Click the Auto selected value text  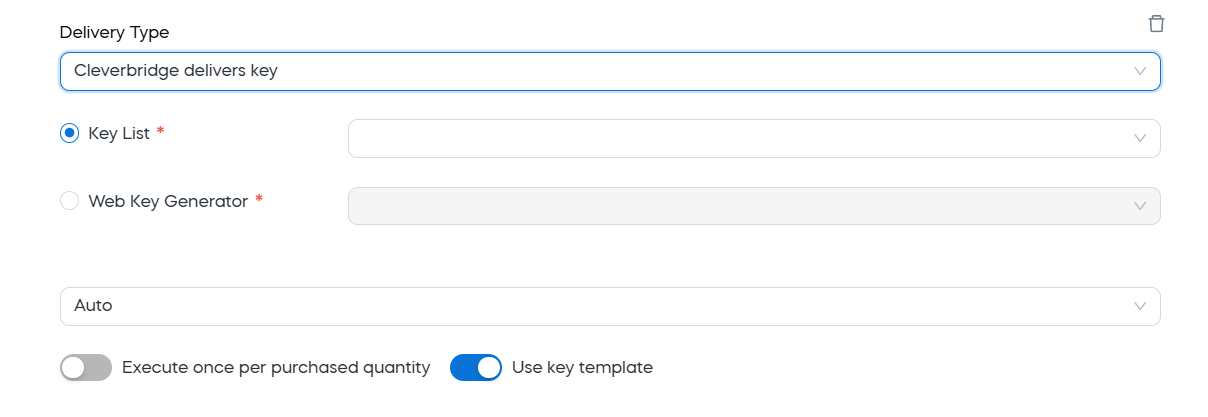click(93, 306)
